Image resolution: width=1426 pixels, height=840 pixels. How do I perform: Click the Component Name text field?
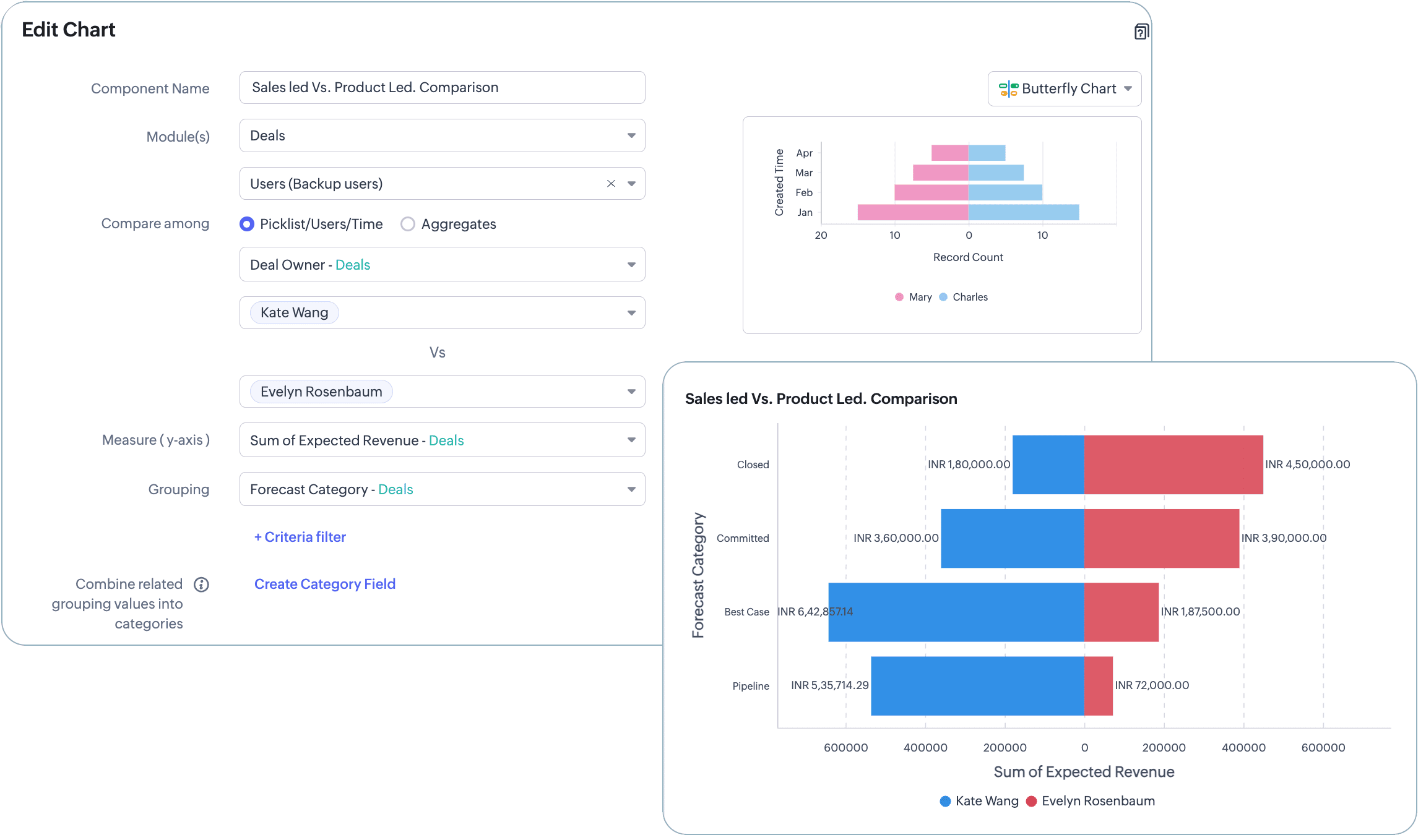(442, 88)
